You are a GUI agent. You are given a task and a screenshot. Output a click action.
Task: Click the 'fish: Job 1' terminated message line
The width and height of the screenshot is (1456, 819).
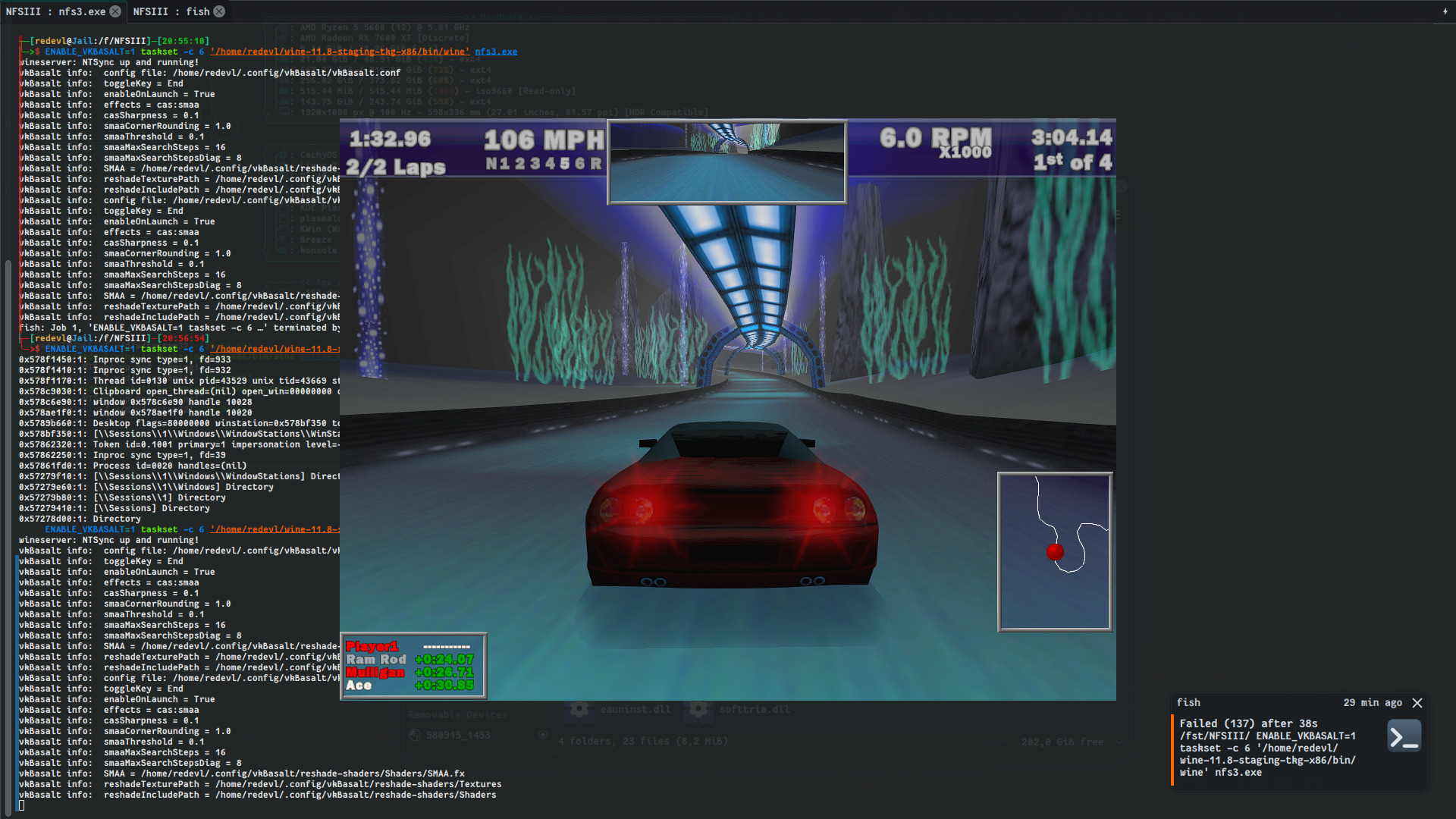point(180,328)
